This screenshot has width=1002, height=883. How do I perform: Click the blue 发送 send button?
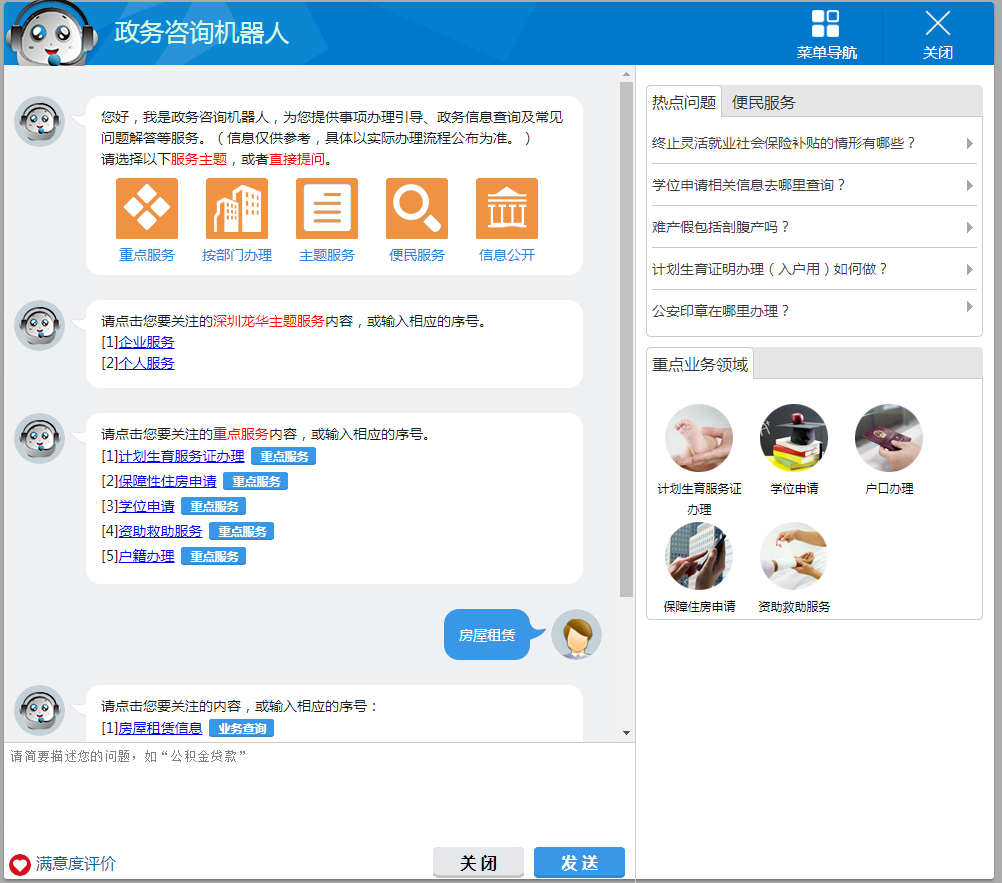[579, 863]
